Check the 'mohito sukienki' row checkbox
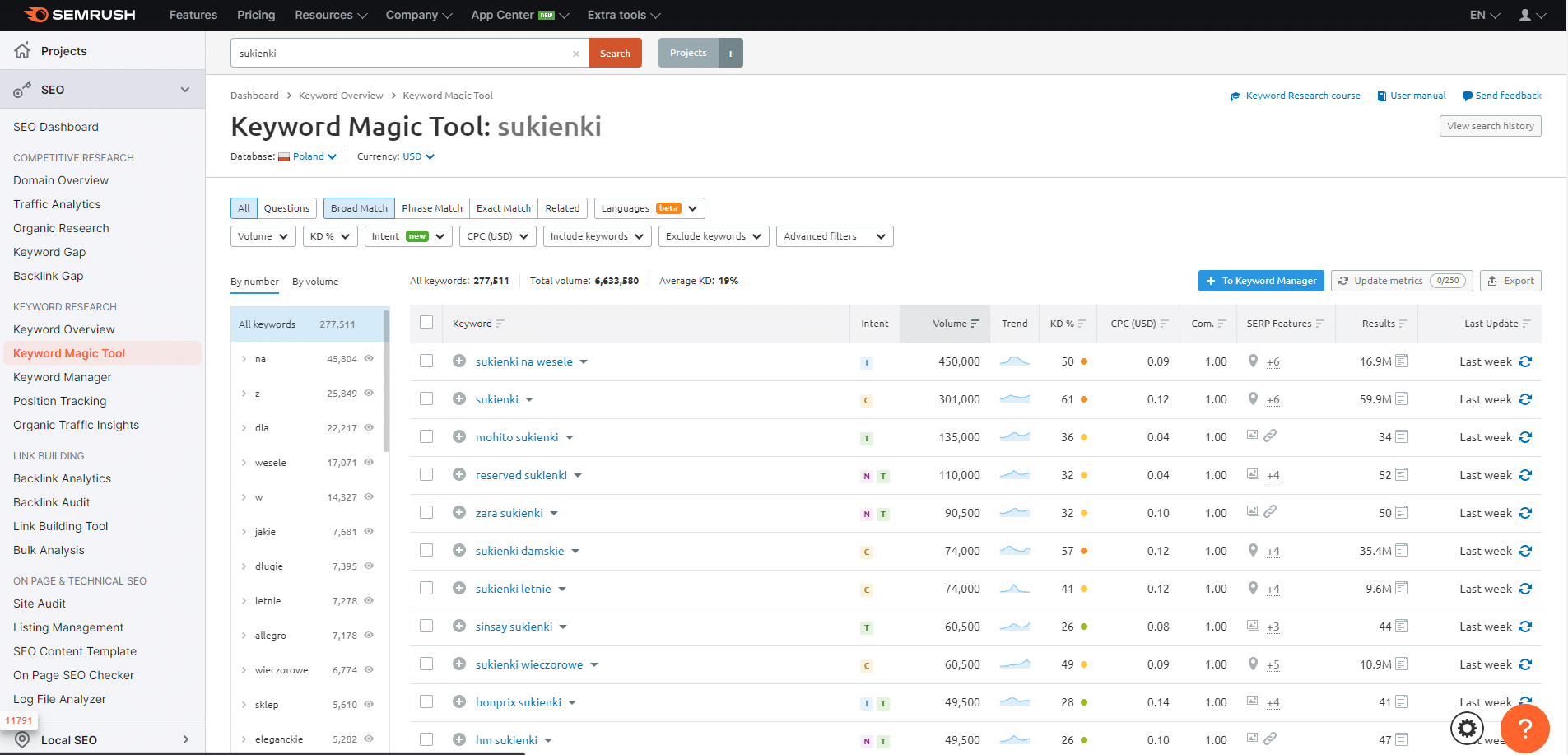 (x=426, y=436)
